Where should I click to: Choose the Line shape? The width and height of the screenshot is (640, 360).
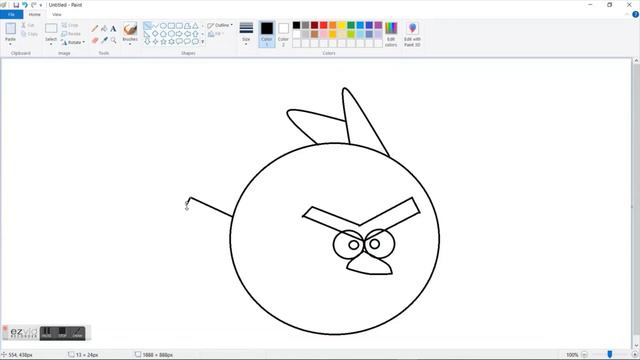[147, 26]
